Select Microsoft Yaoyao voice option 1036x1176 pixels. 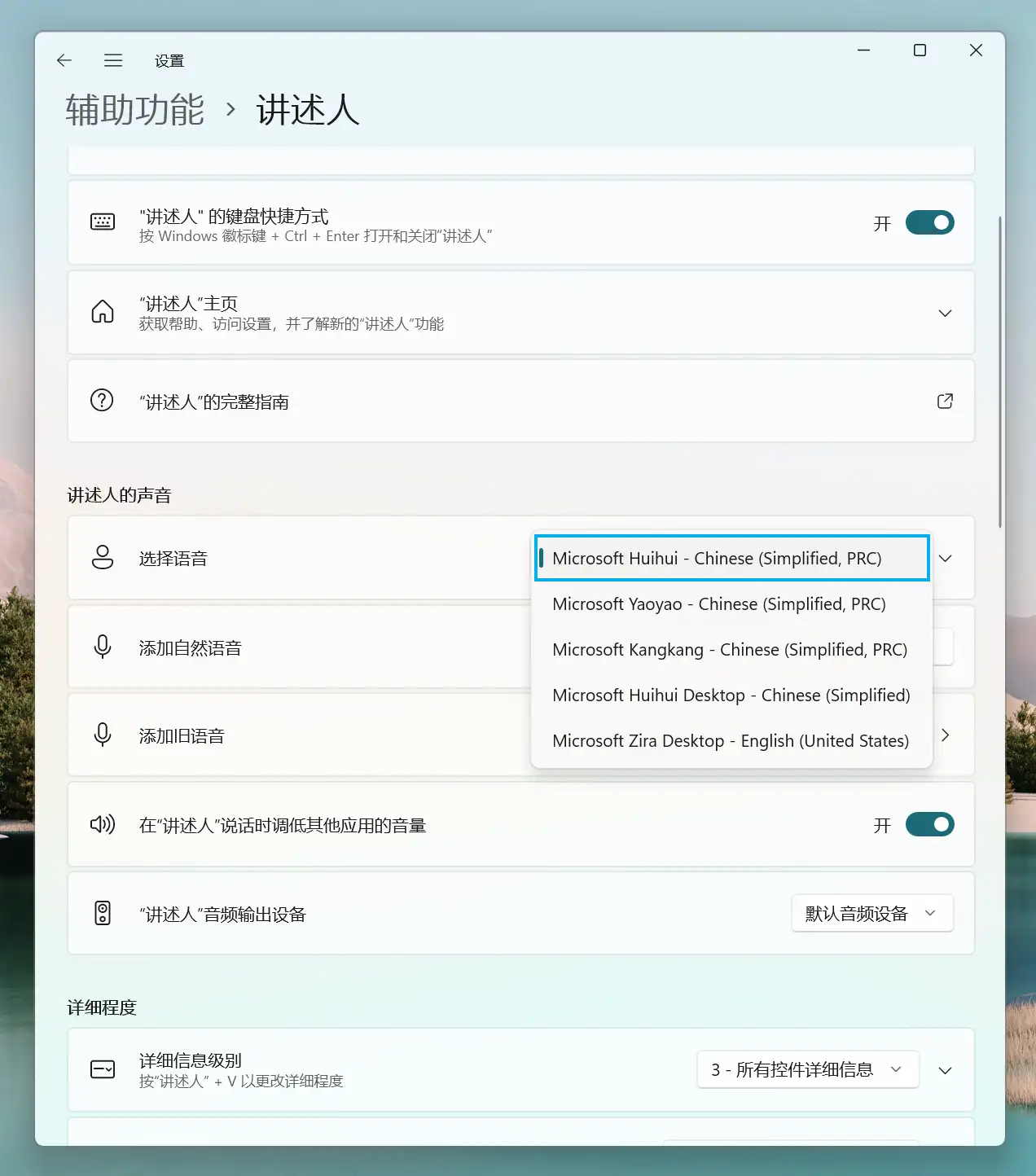(731, 603)
